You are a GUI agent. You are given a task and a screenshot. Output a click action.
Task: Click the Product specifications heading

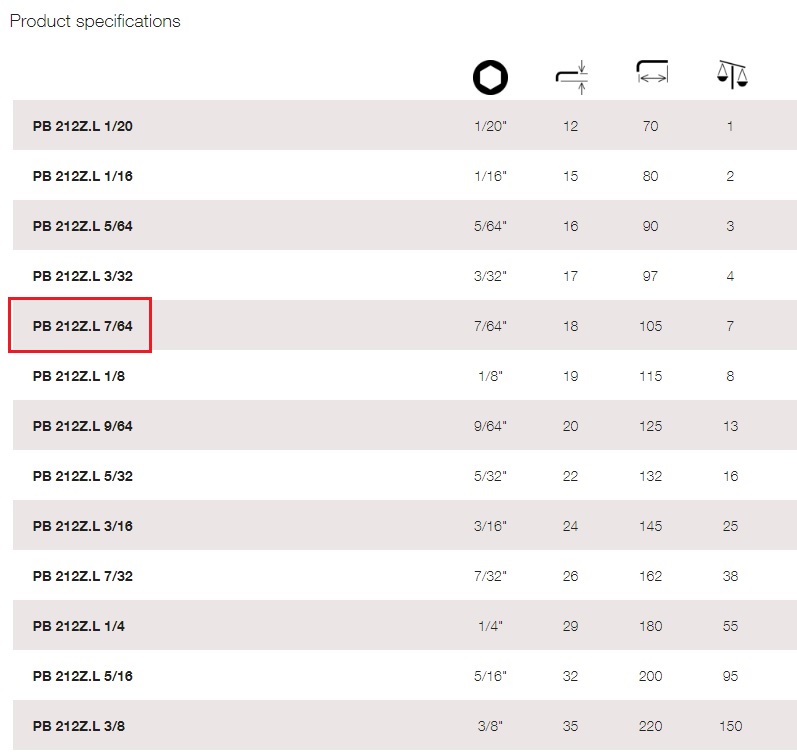(95, 21)
